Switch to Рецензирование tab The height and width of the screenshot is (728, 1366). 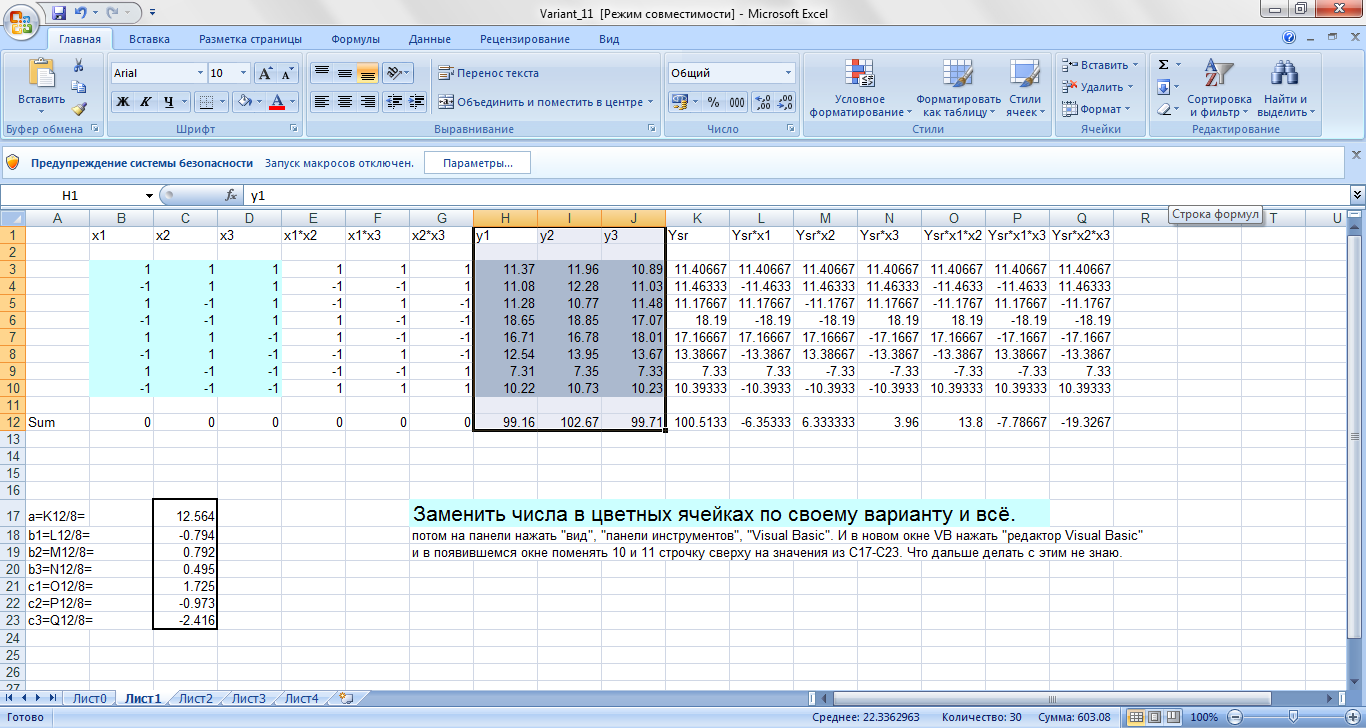[x=524, y=39]
